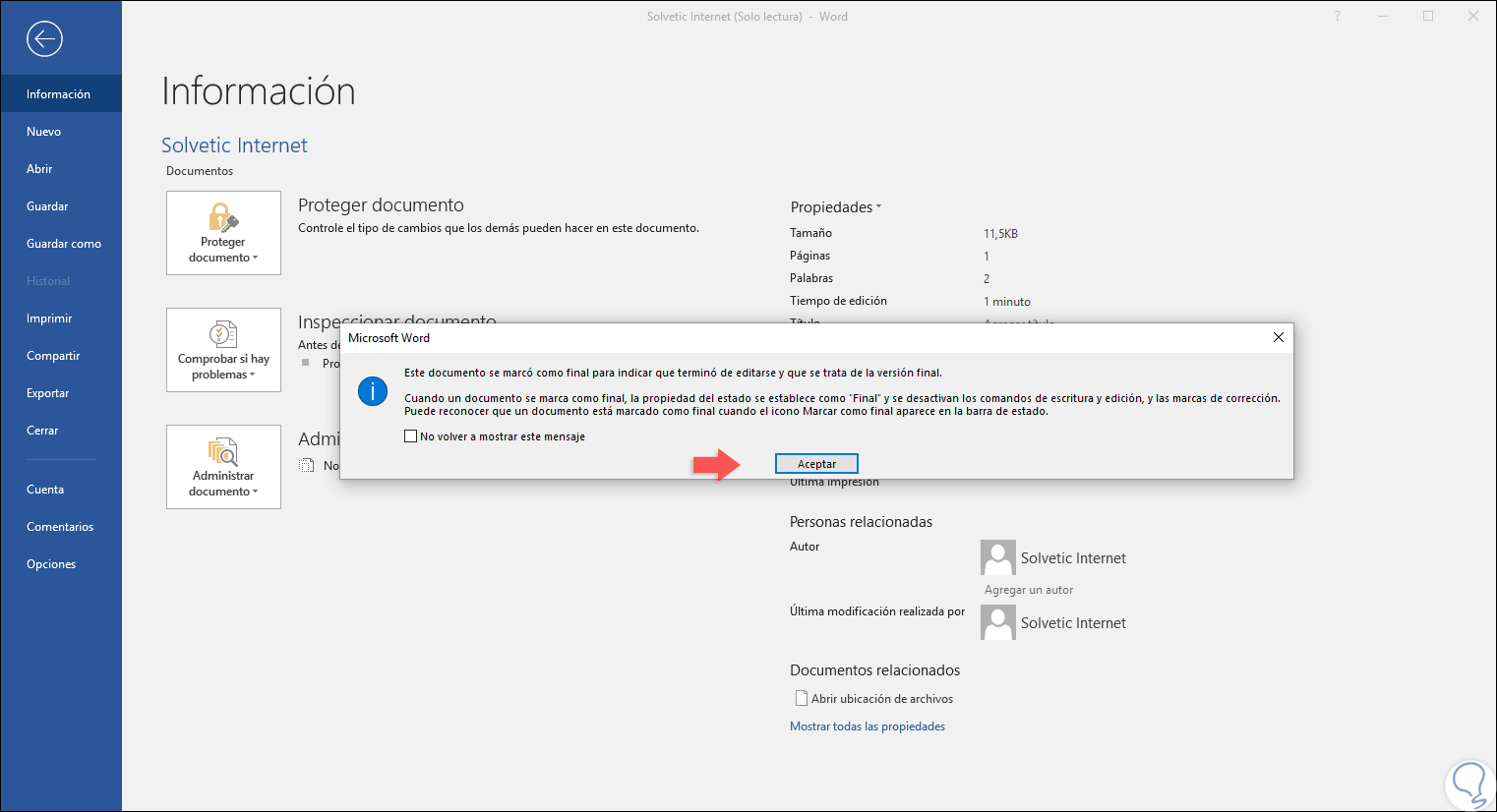Click 'Abrir ubicación de archivos' link
The width and height of the screenshot is (1497, 812).
[x=882, y=699]
